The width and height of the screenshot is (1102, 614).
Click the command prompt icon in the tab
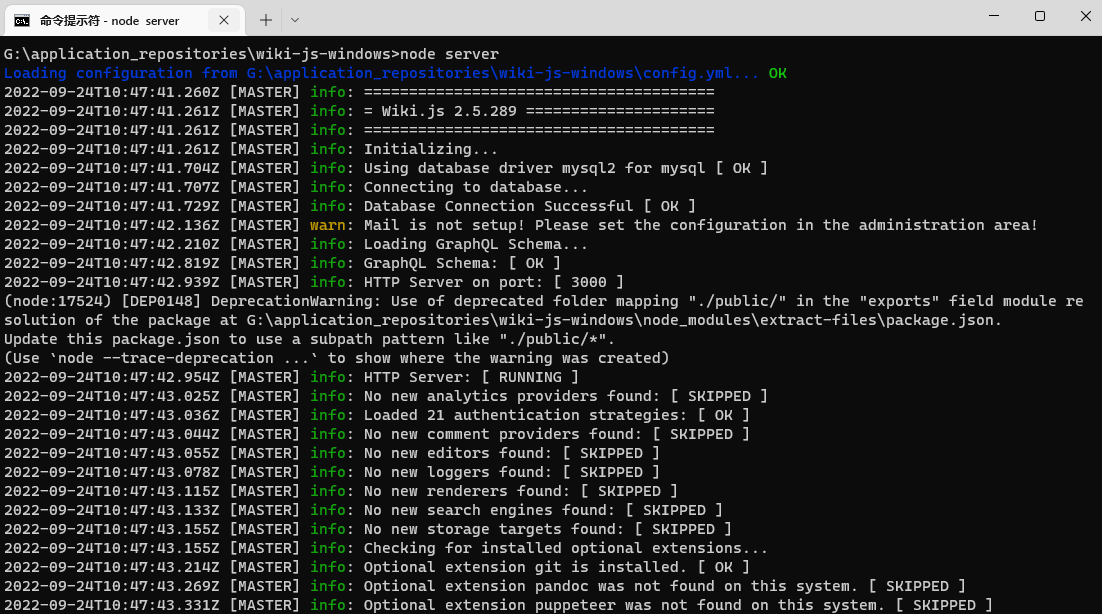tap(22, 20)
